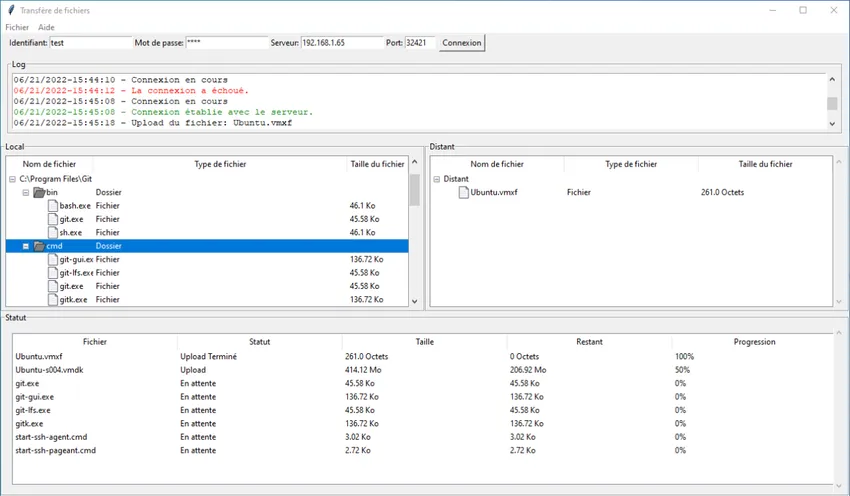Click the bash.exe file icon
Image resolution: width=850 pixels, height=496 pixels.
coord(52,205)
